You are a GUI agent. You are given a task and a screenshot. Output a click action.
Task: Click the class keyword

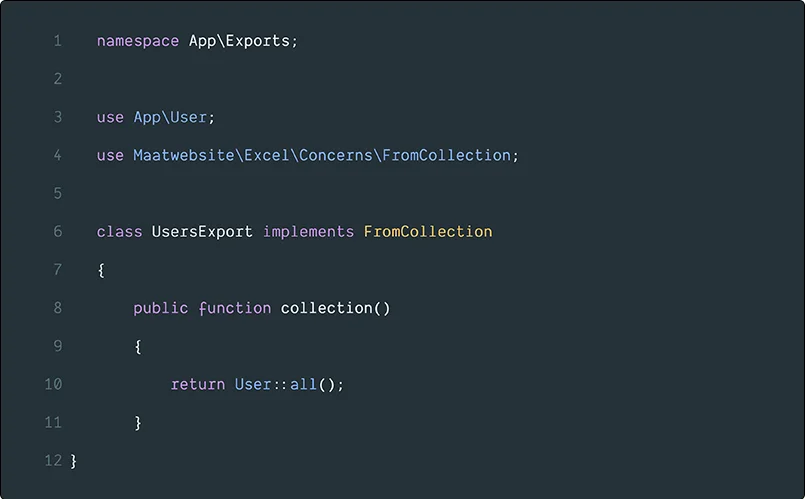[119, 231]
